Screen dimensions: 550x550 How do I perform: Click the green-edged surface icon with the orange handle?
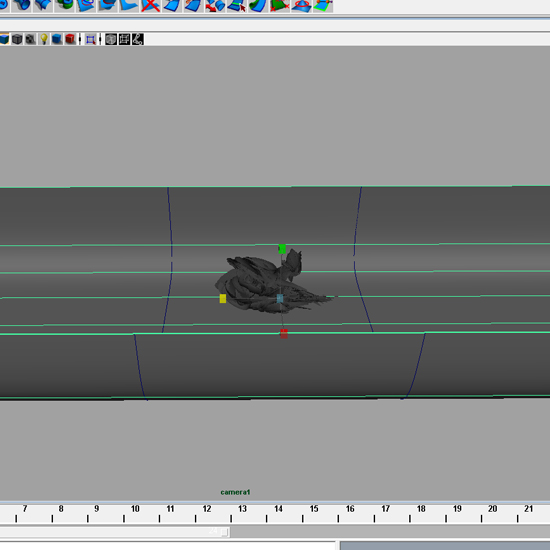[322, 6]
